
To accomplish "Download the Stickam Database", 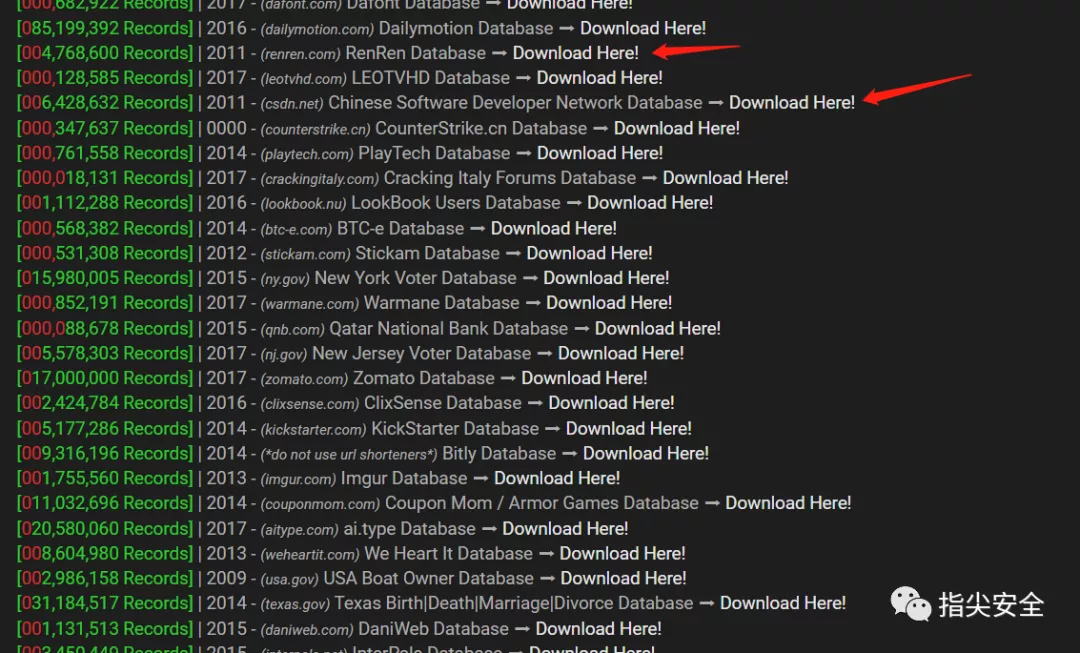I will point(590,253).
